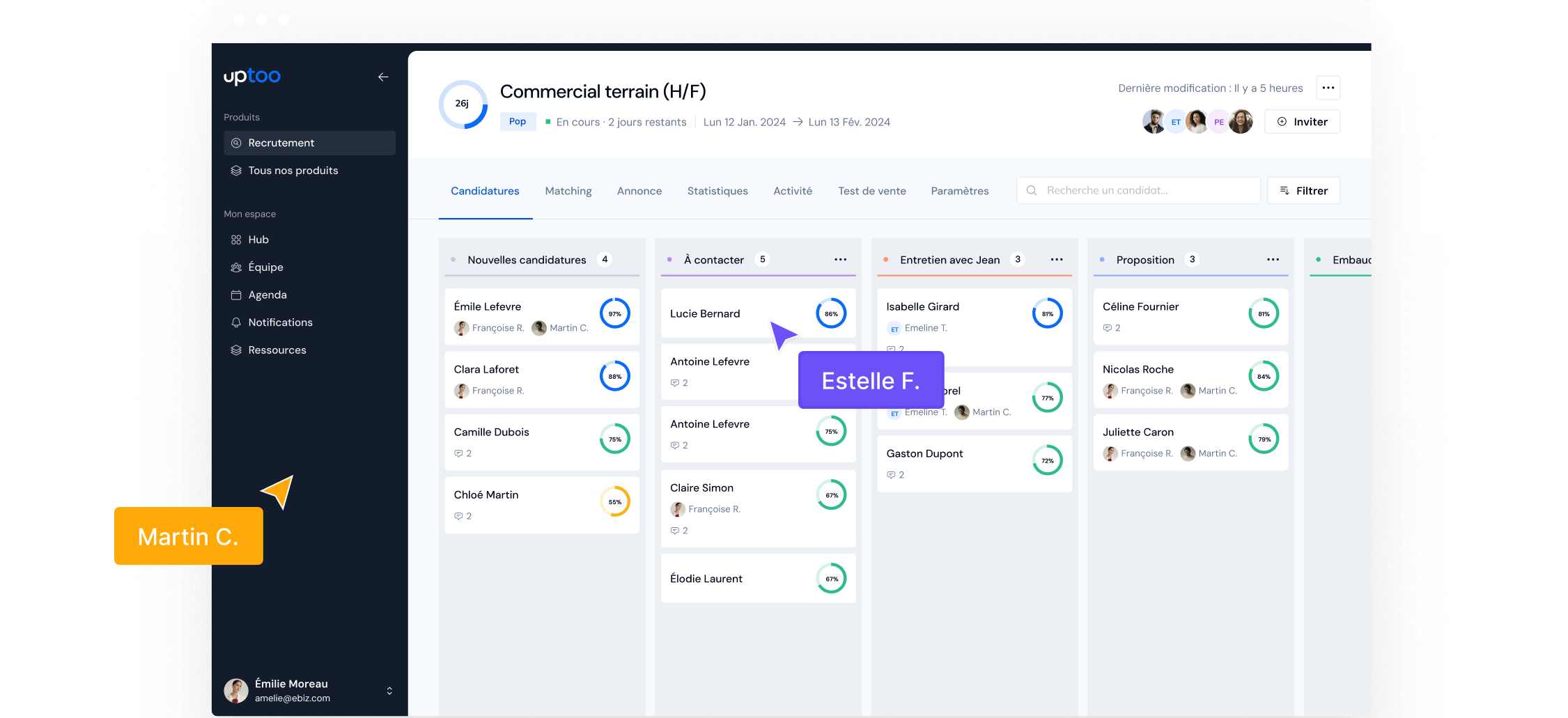Click the three-dot menu beside Dernière modification
The height and width of the screenshot is (718, 1568).
(1328, 88)
